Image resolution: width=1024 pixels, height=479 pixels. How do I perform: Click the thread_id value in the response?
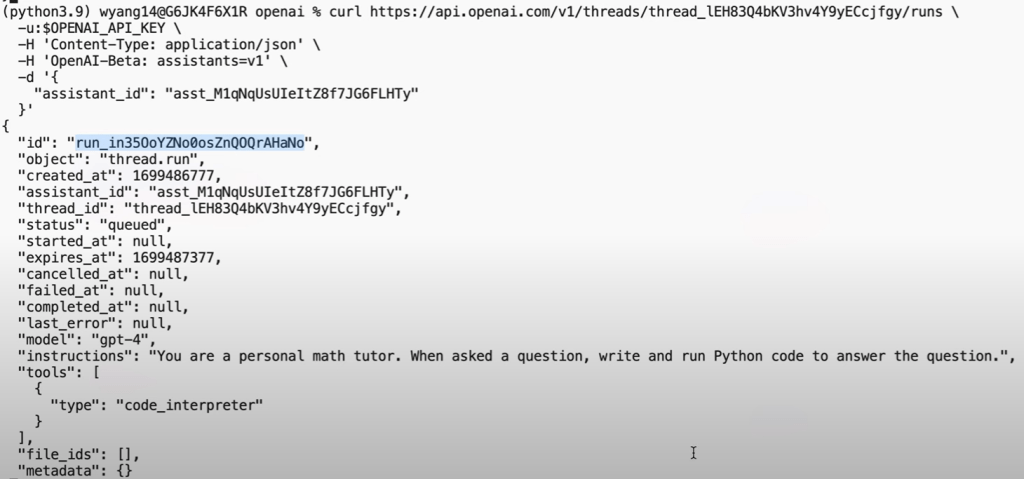260,208
